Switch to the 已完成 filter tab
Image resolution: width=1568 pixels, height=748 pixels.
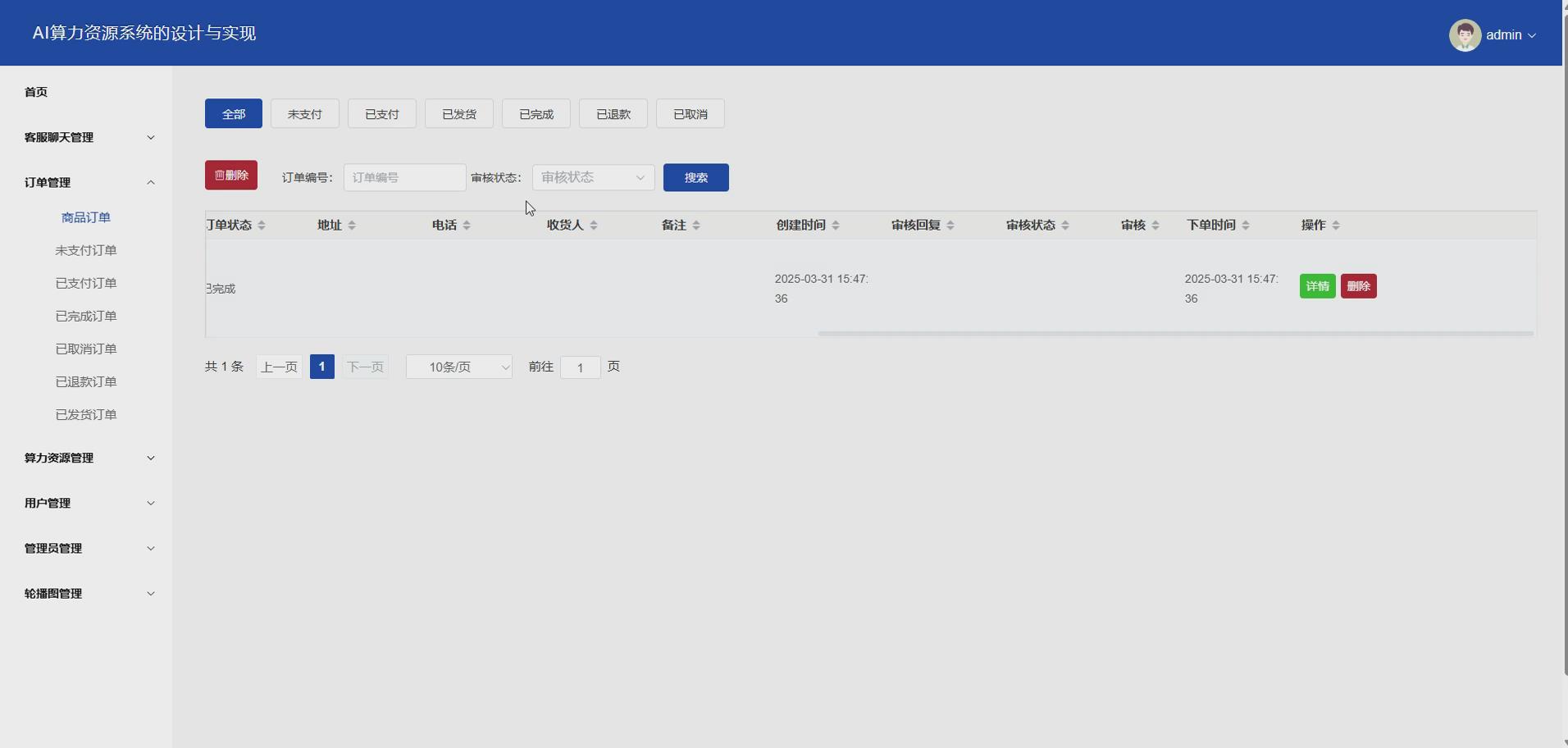pyautogui.click(x=535, y=113)
